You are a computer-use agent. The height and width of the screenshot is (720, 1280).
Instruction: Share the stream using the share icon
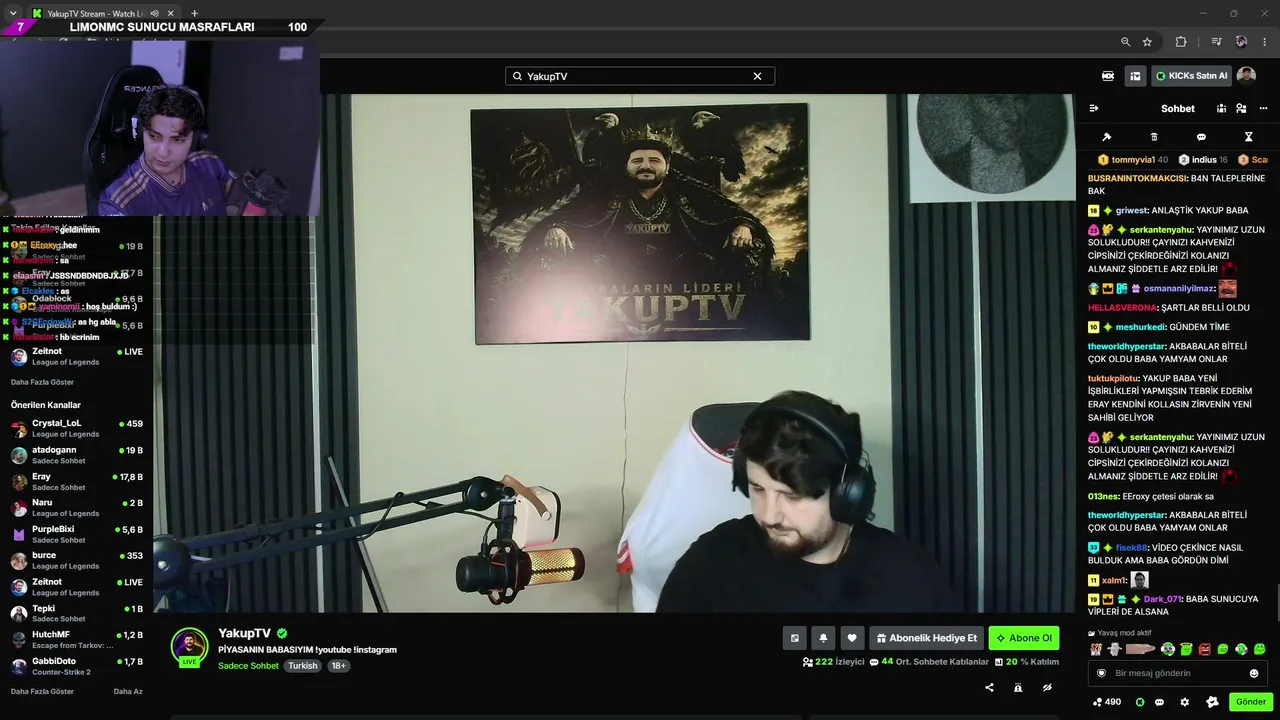(989, 688)
